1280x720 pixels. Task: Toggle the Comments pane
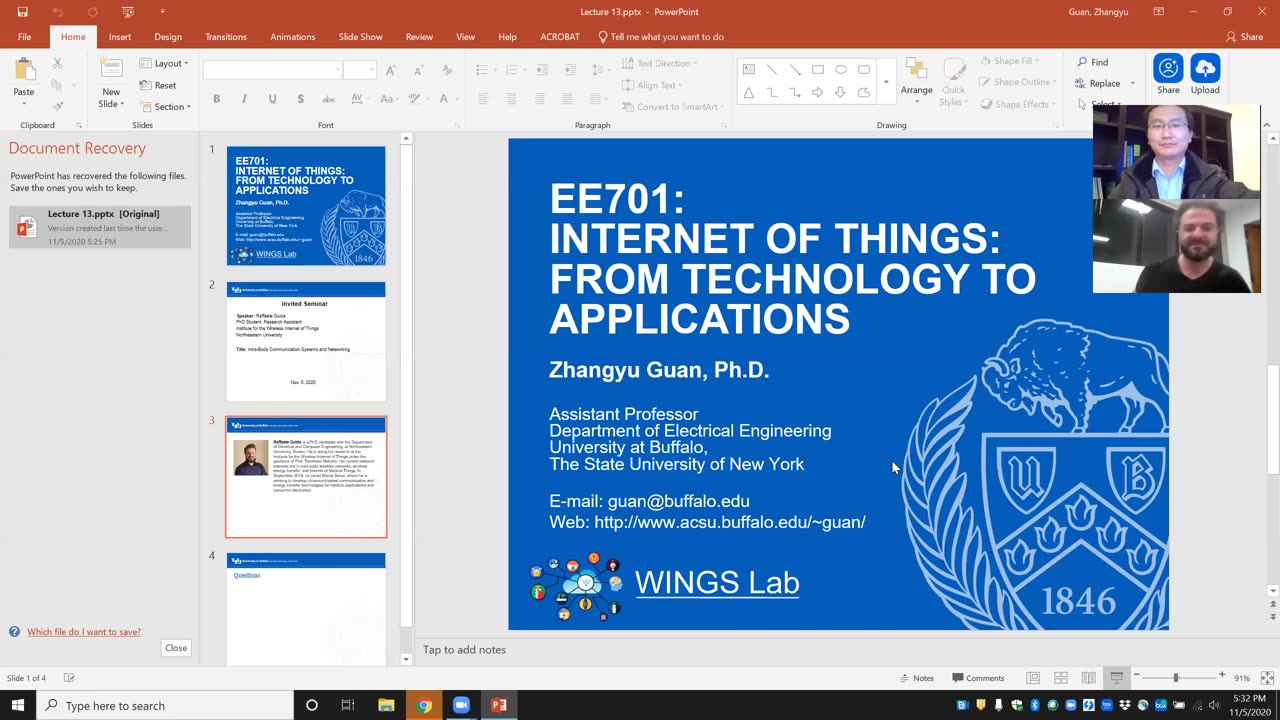(x=978, y=678)
